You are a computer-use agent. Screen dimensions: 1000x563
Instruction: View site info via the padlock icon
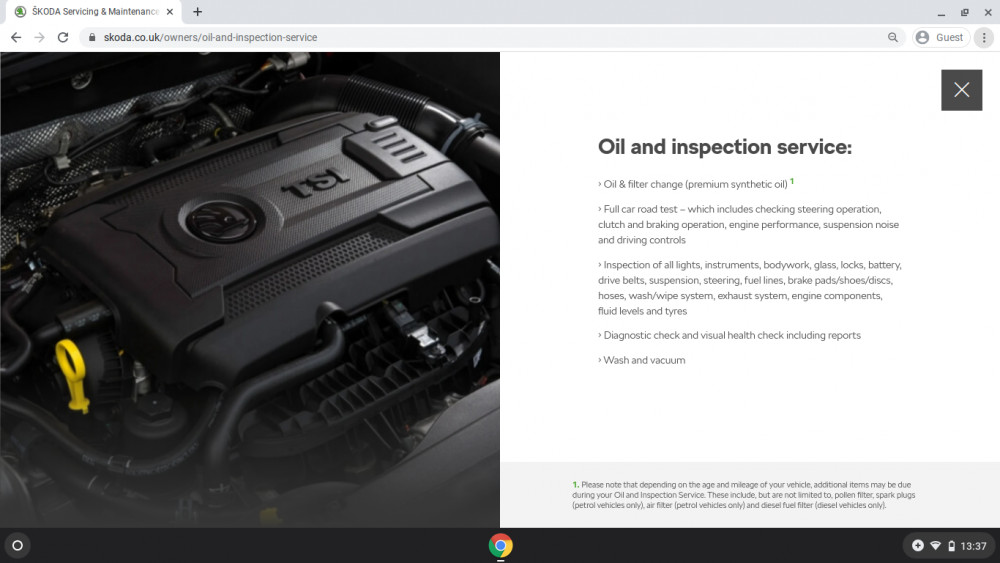pyautogui.click(x=92, y=38)
